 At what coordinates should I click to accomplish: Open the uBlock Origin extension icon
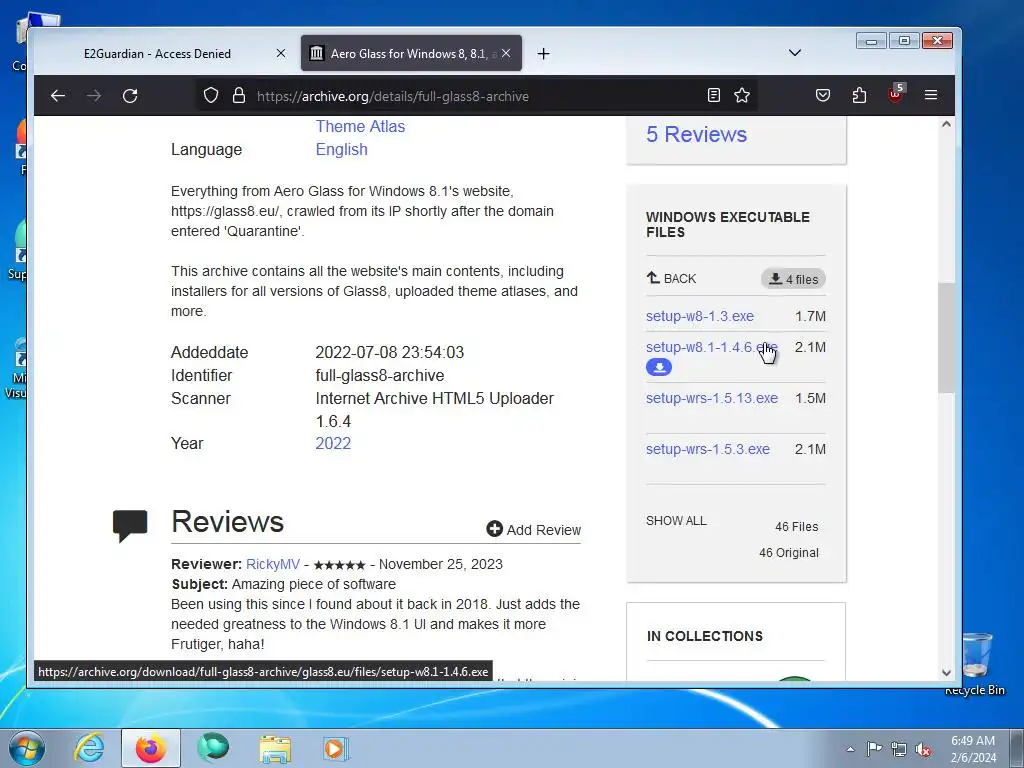pyautogui.click(x=896, y=93)
